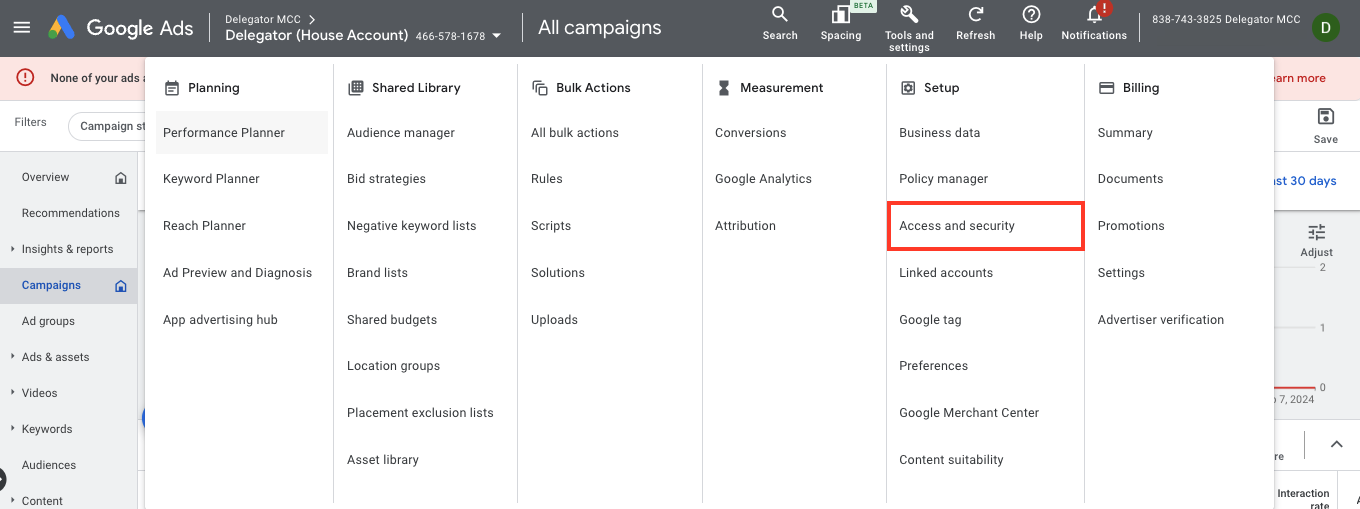Open App advertising hub
Image resolution: width=1360 pixels, height=509 pixels.
220,320
